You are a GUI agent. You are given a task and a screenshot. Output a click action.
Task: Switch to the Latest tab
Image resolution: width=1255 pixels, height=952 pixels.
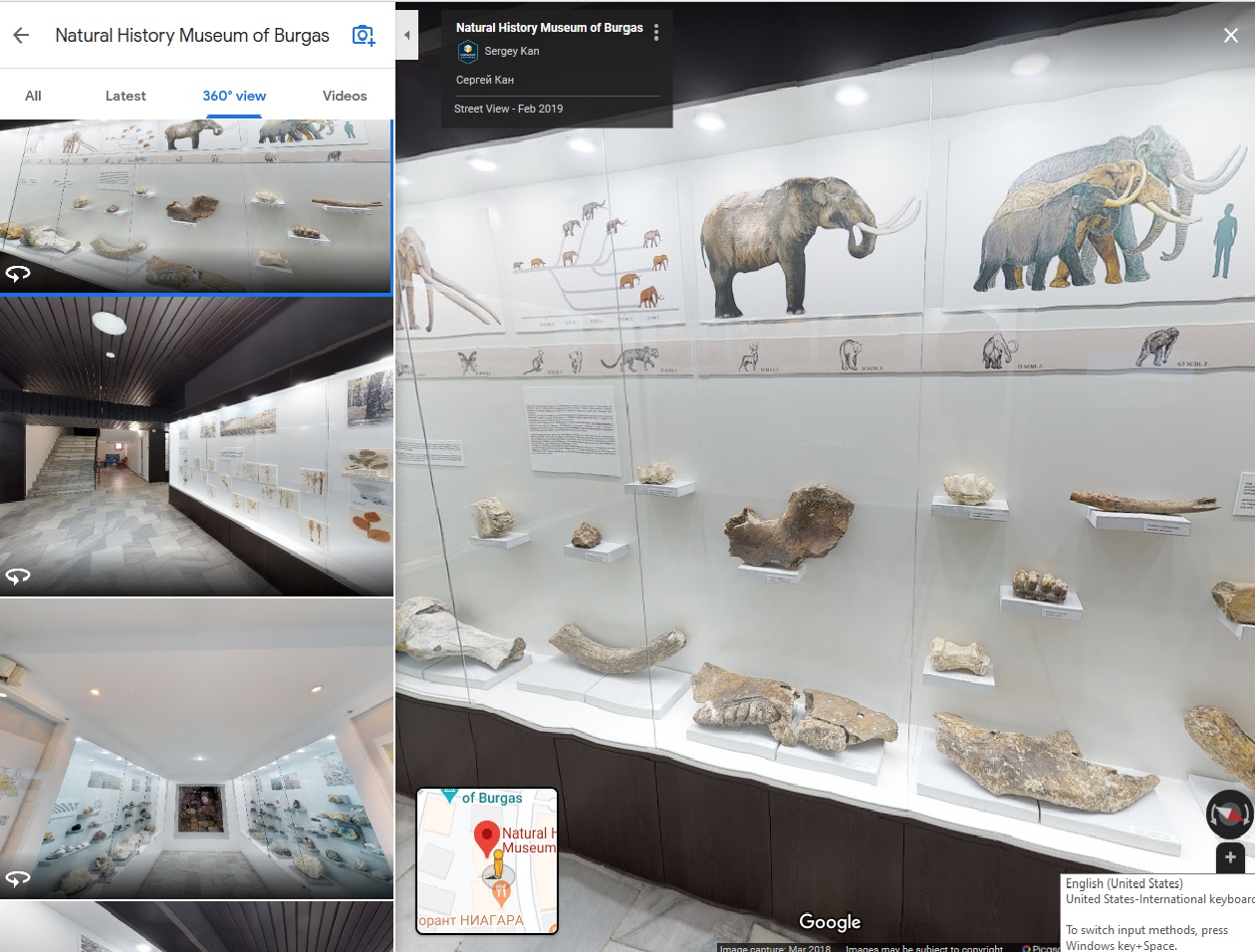coord(125,96)
